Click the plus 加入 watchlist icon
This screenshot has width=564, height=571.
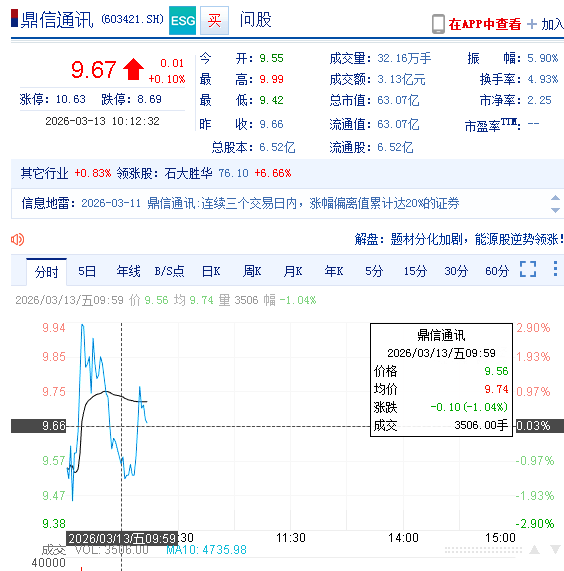(x=532, y=24)
